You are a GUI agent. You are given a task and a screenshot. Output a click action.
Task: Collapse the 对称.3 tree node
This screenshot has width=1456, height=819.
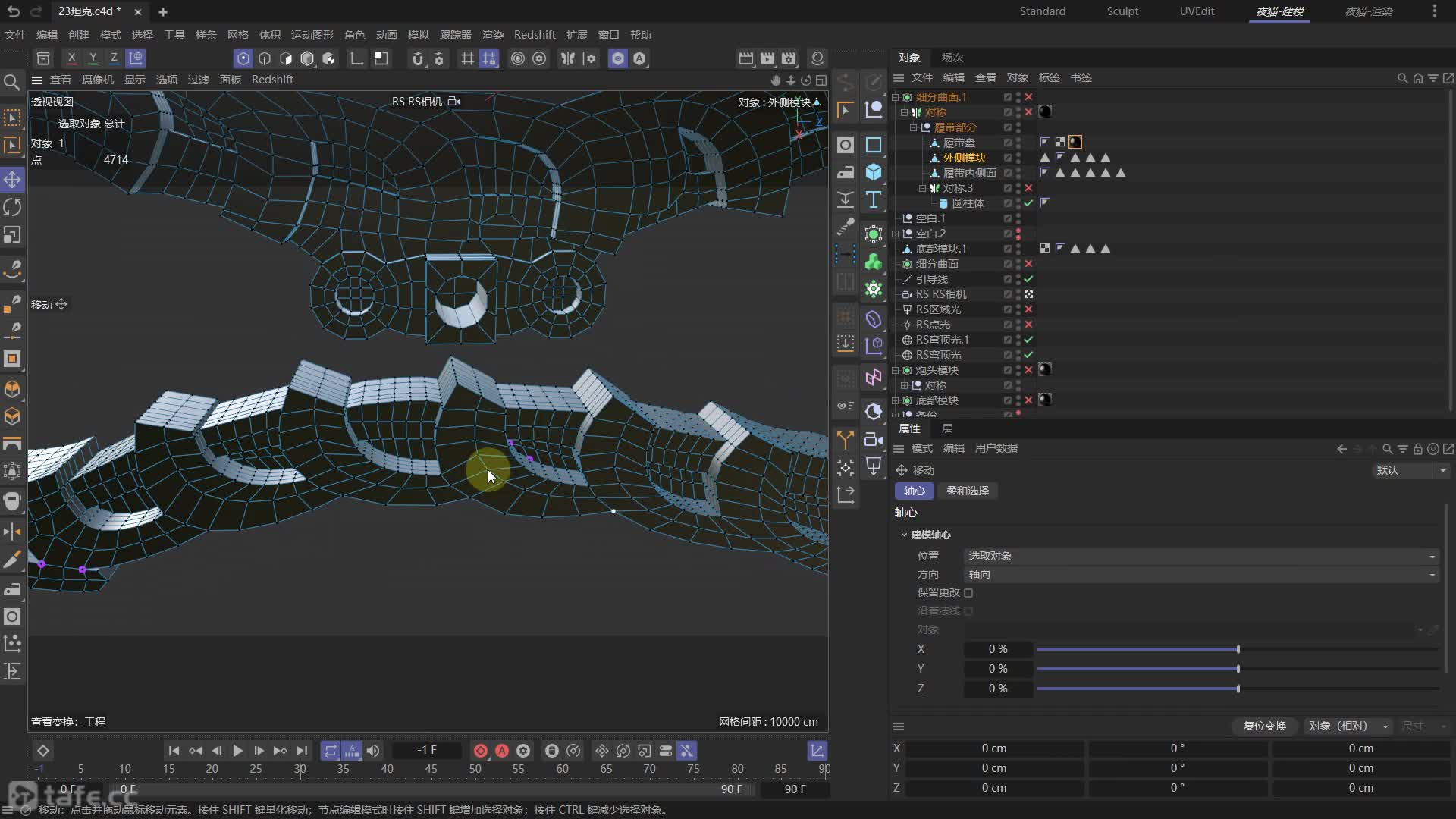(x=922, y=188)
